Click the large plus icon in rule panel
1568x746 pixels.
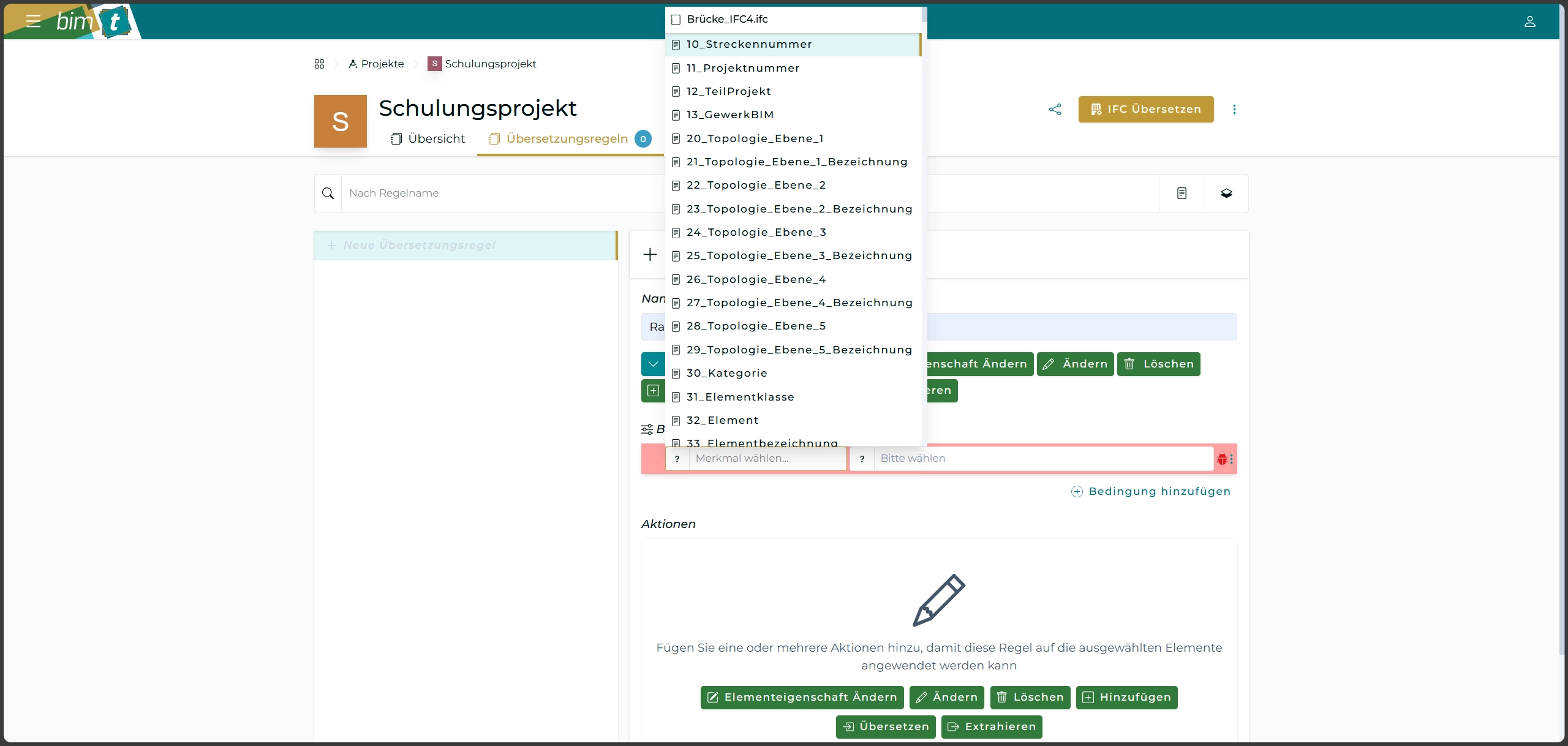click(650, 254)
